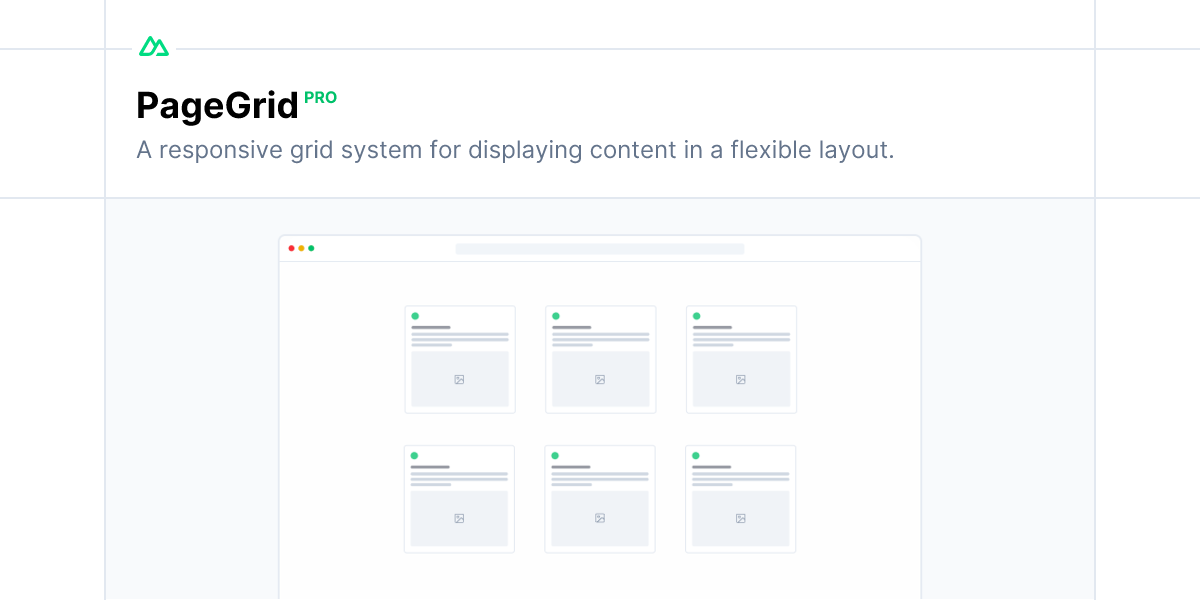
Task: Click image placeholder icon in bottom-middle card
Action: [x=600, y=518]
